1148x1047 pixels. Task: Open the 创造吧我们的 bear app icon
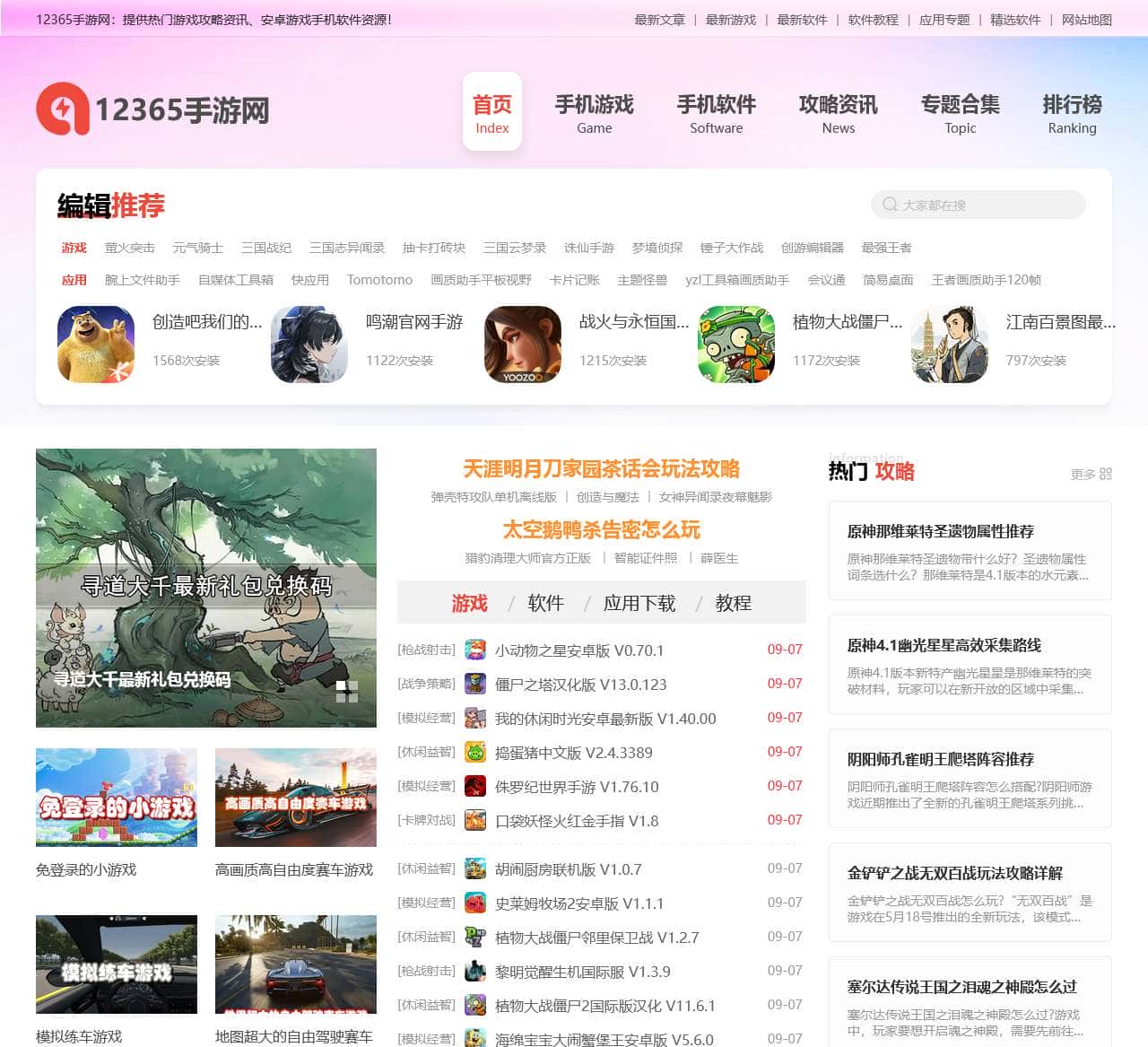tap(96, 345)
